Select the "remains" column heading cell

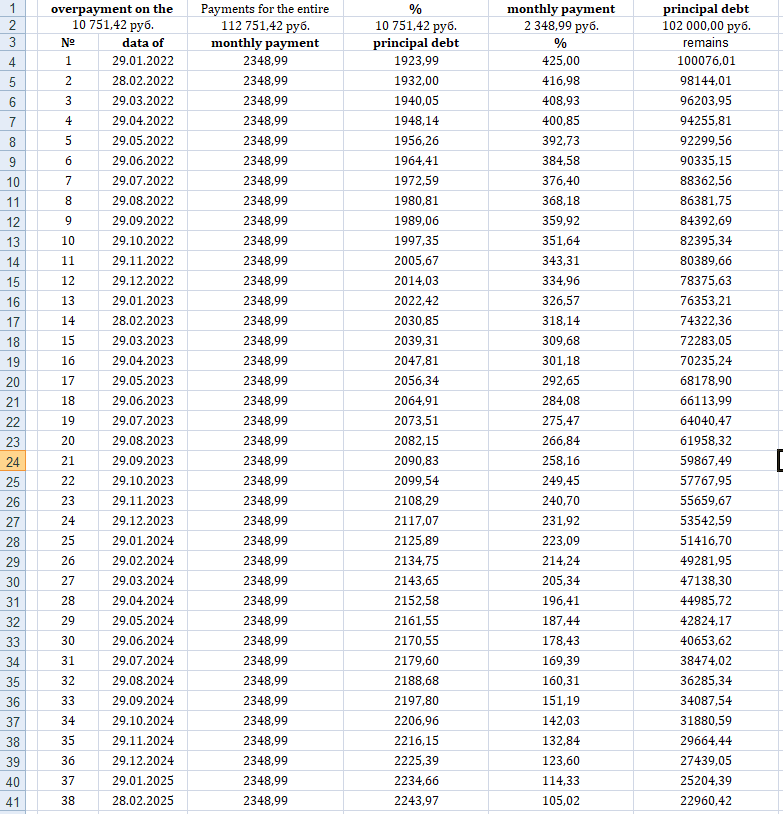(705, 43)
